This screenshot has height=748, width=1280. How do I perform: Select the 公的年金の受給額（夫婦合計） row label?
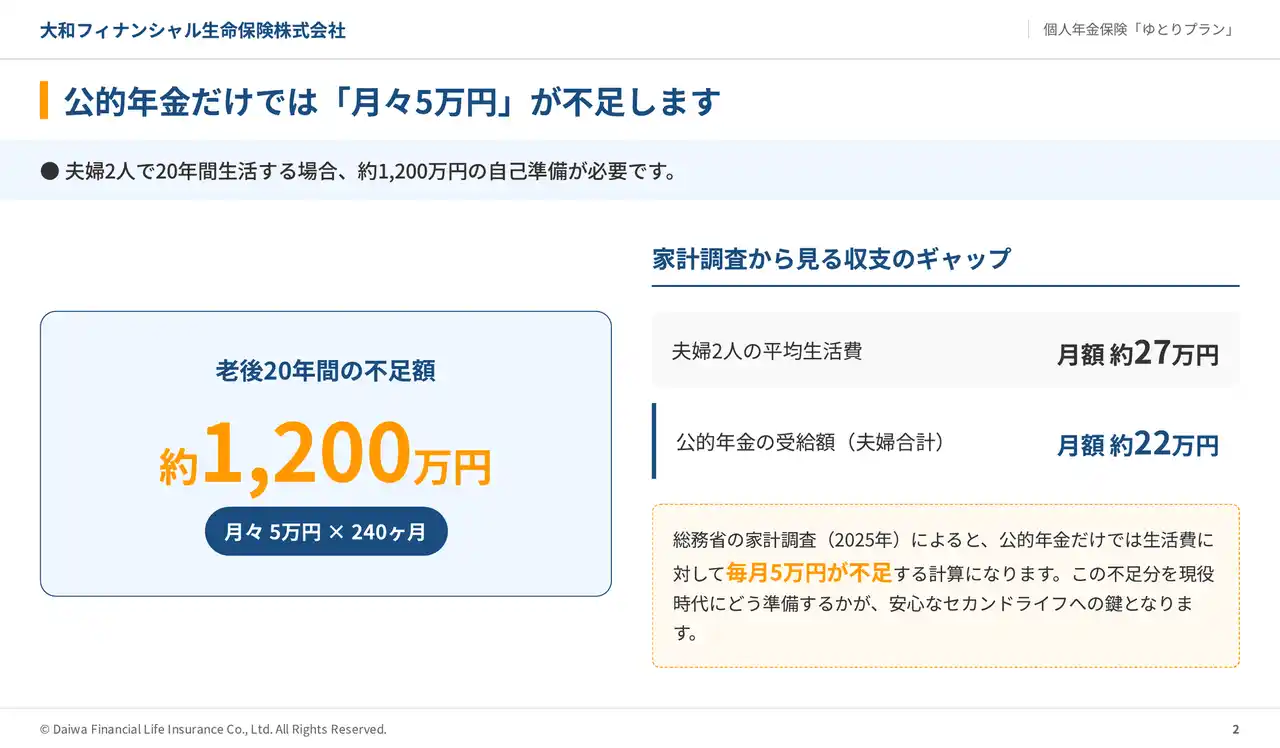click(810, 442)
